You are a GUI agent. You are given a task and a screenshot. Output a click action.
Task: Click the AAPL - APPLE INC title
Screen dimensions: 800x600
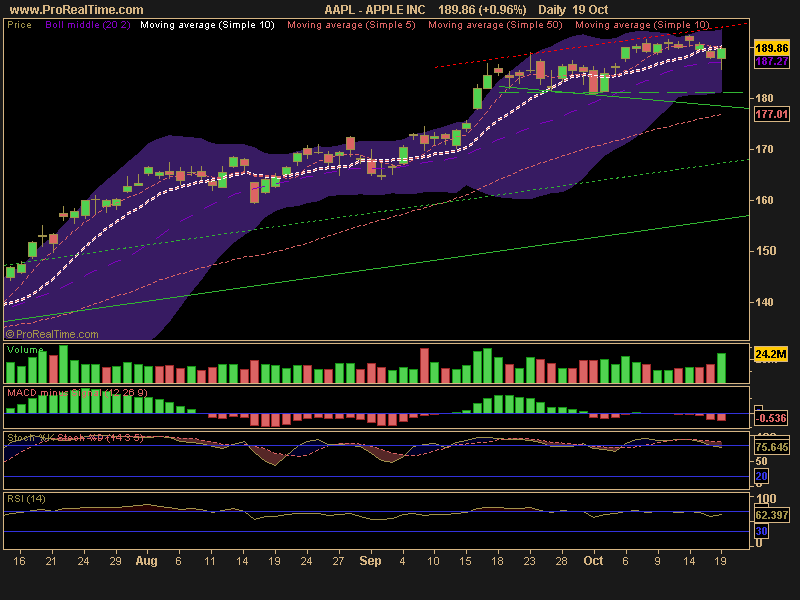click(x=374, y=10)
